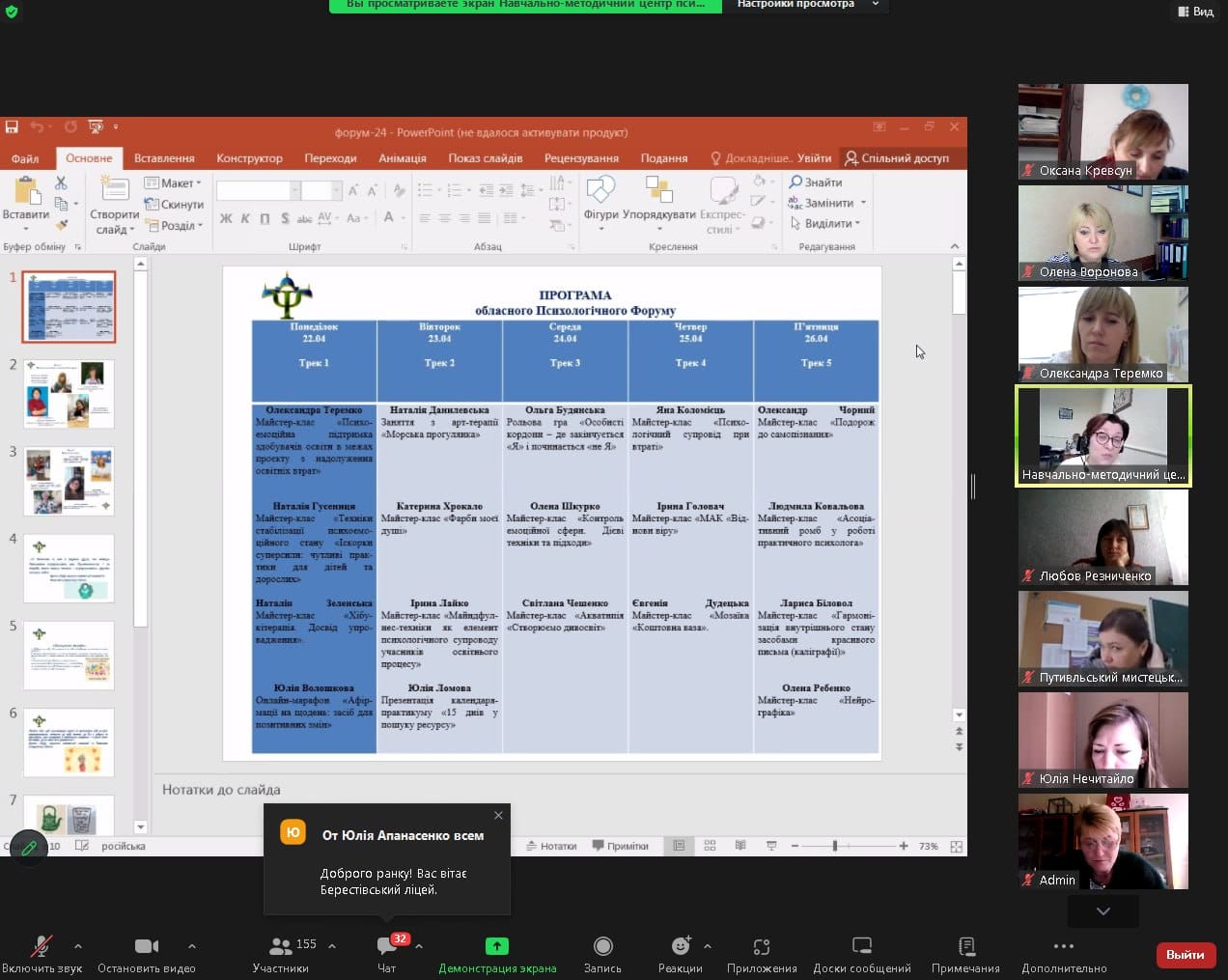Switch to the Вставлення ribbon tab
The image size is (1228, 980).
pyautogui.click(x=164, y=158)
